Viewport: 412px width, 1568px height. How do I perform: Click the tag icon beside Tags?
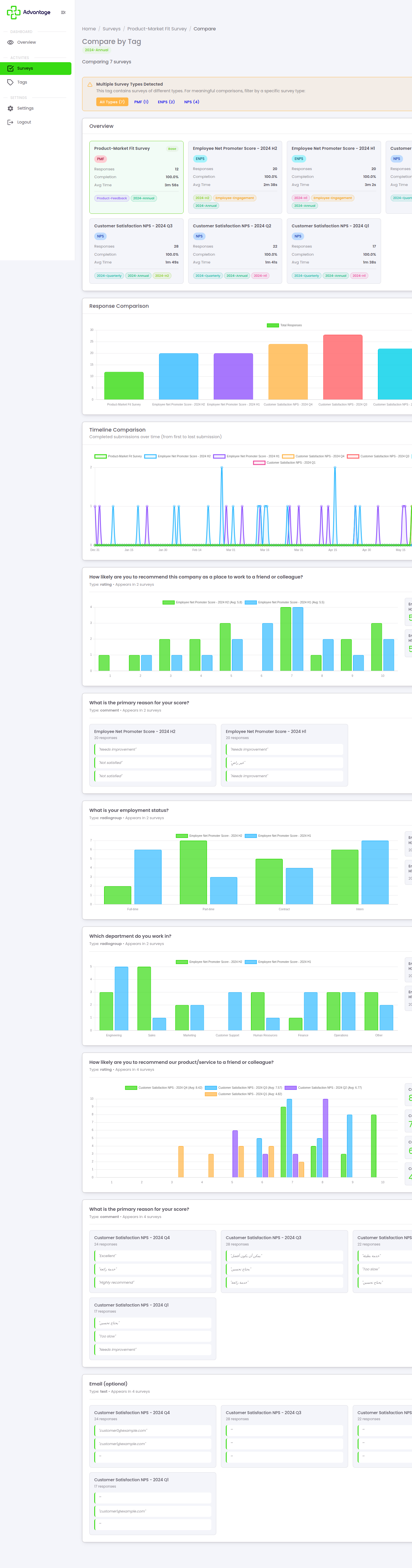10,82
